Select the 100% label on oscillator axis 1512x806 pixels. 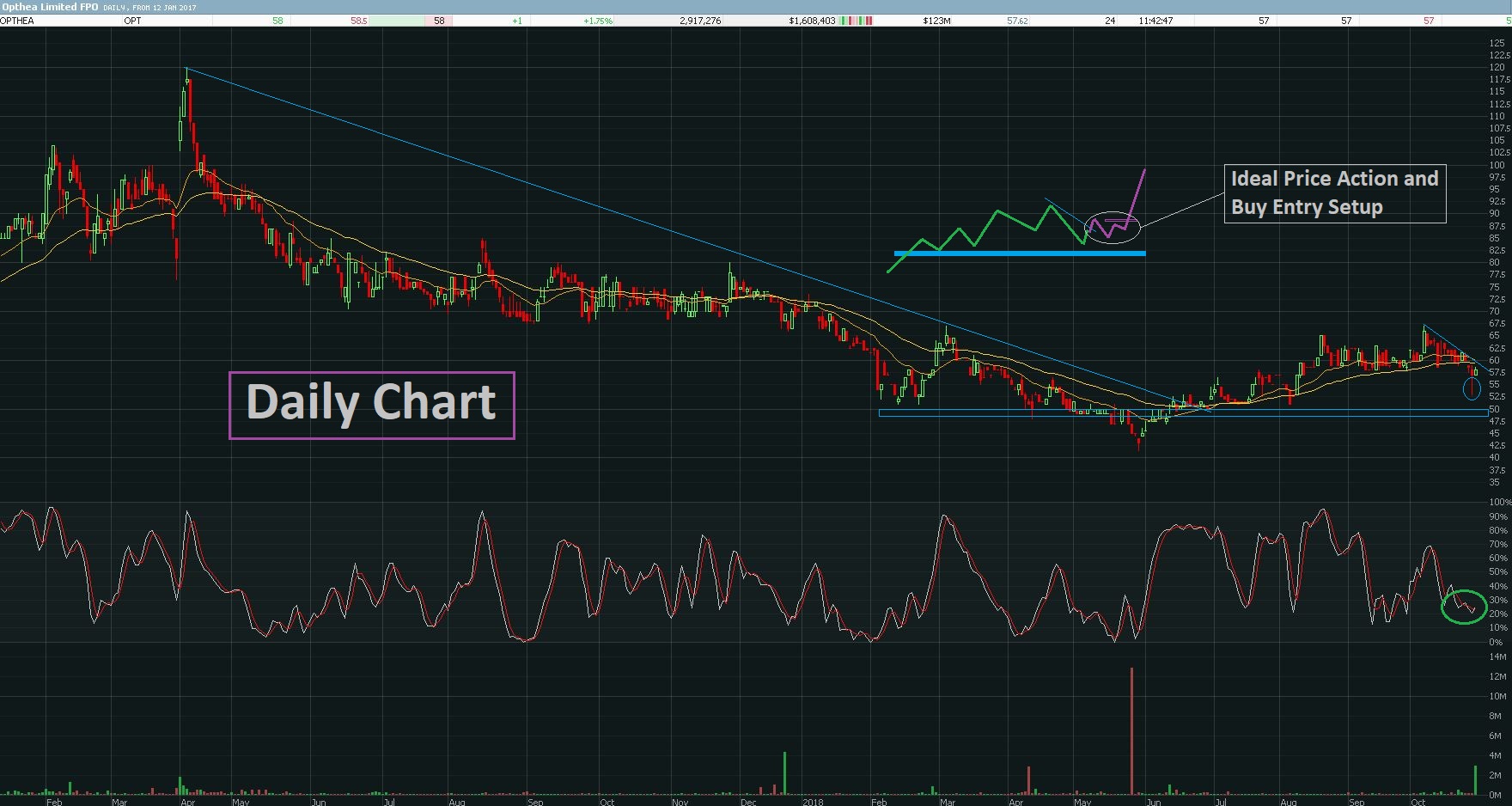[x=1500, y=502]
